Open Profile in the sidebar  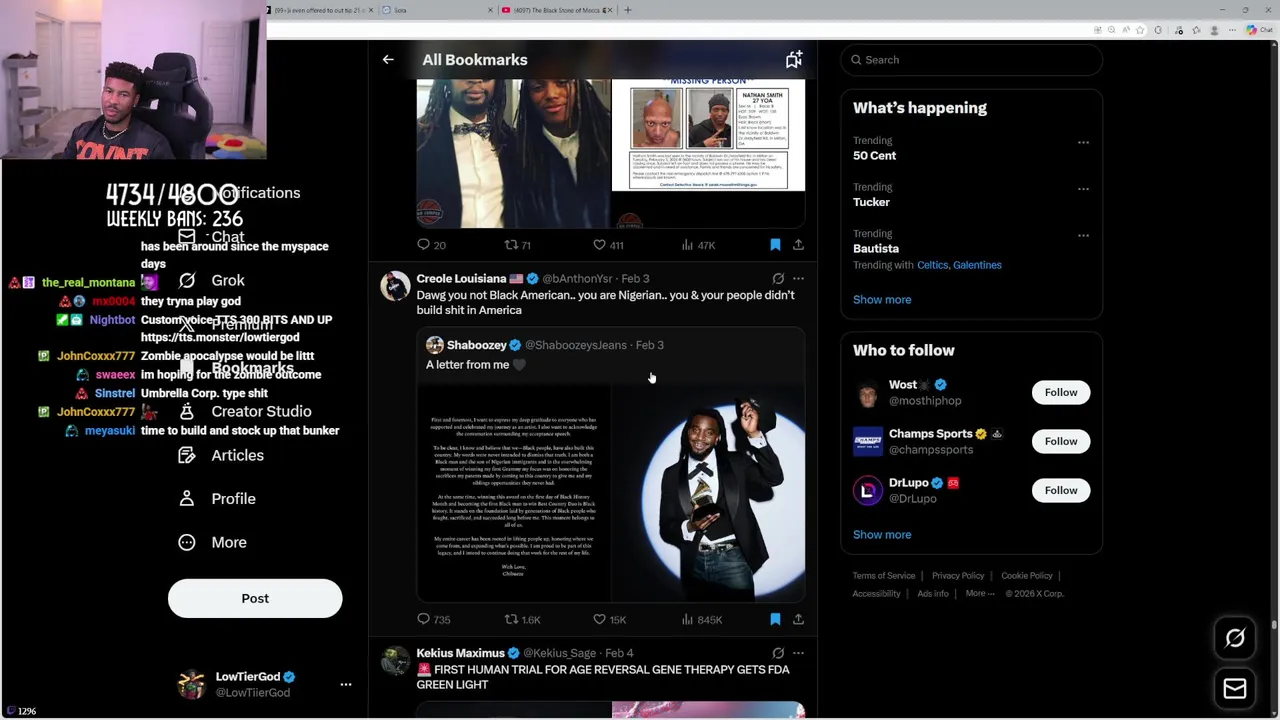tap(217, 498)
